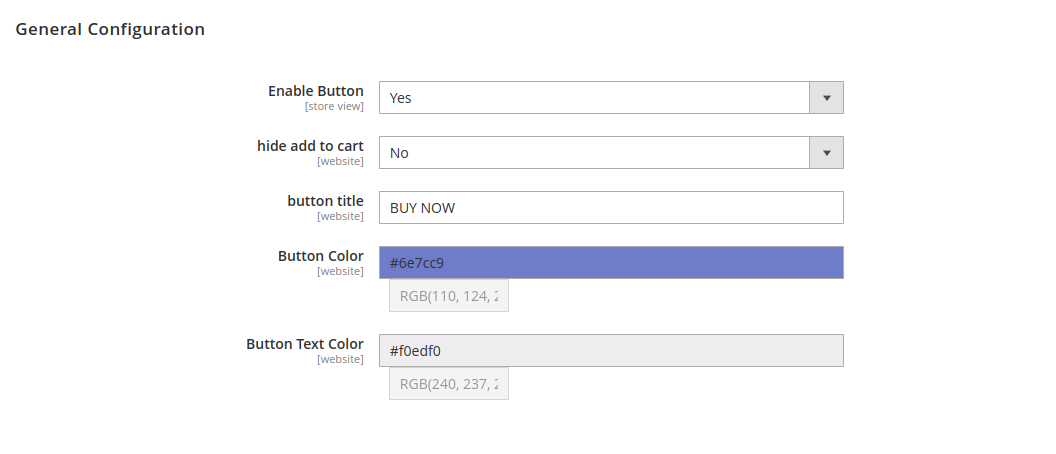
Task: Click the #f0edf0 Button Text Color field
Action: 611,351
